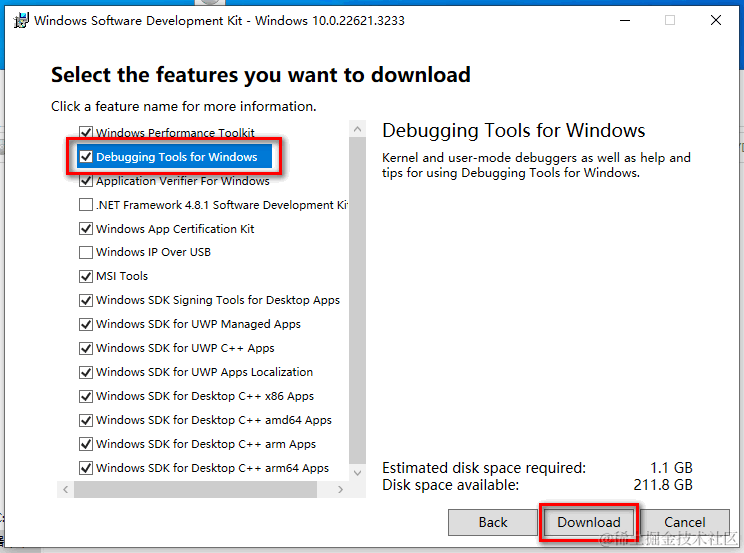Select Windows SDK for Desktop C++ arm64 Apps name

[213, 468]
